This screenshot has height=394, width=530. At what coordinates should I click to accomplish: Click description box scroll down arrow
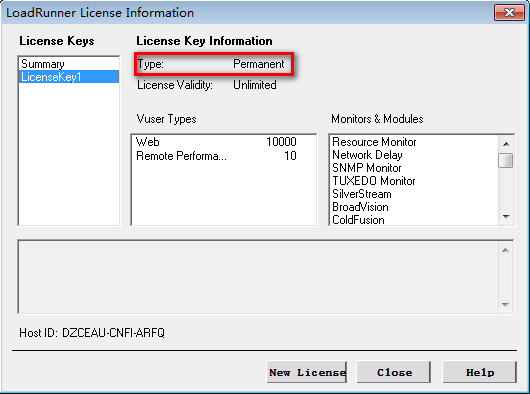point(505,304)
